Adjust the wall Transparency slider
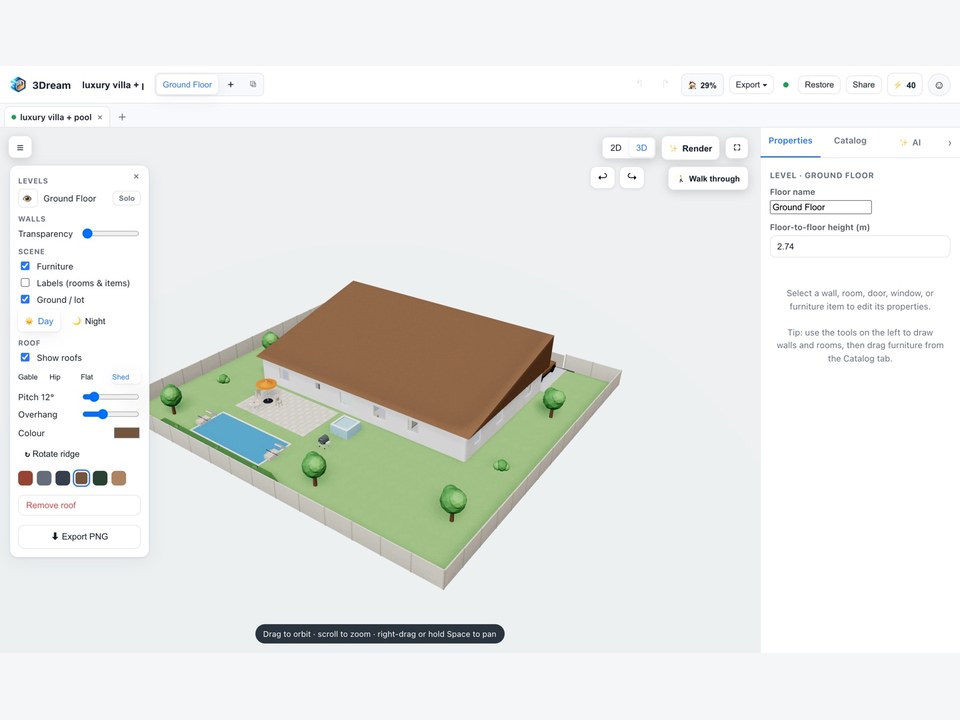Image resolution: width=960 pixels, height=720 pixels. click(x=111, y=233)
